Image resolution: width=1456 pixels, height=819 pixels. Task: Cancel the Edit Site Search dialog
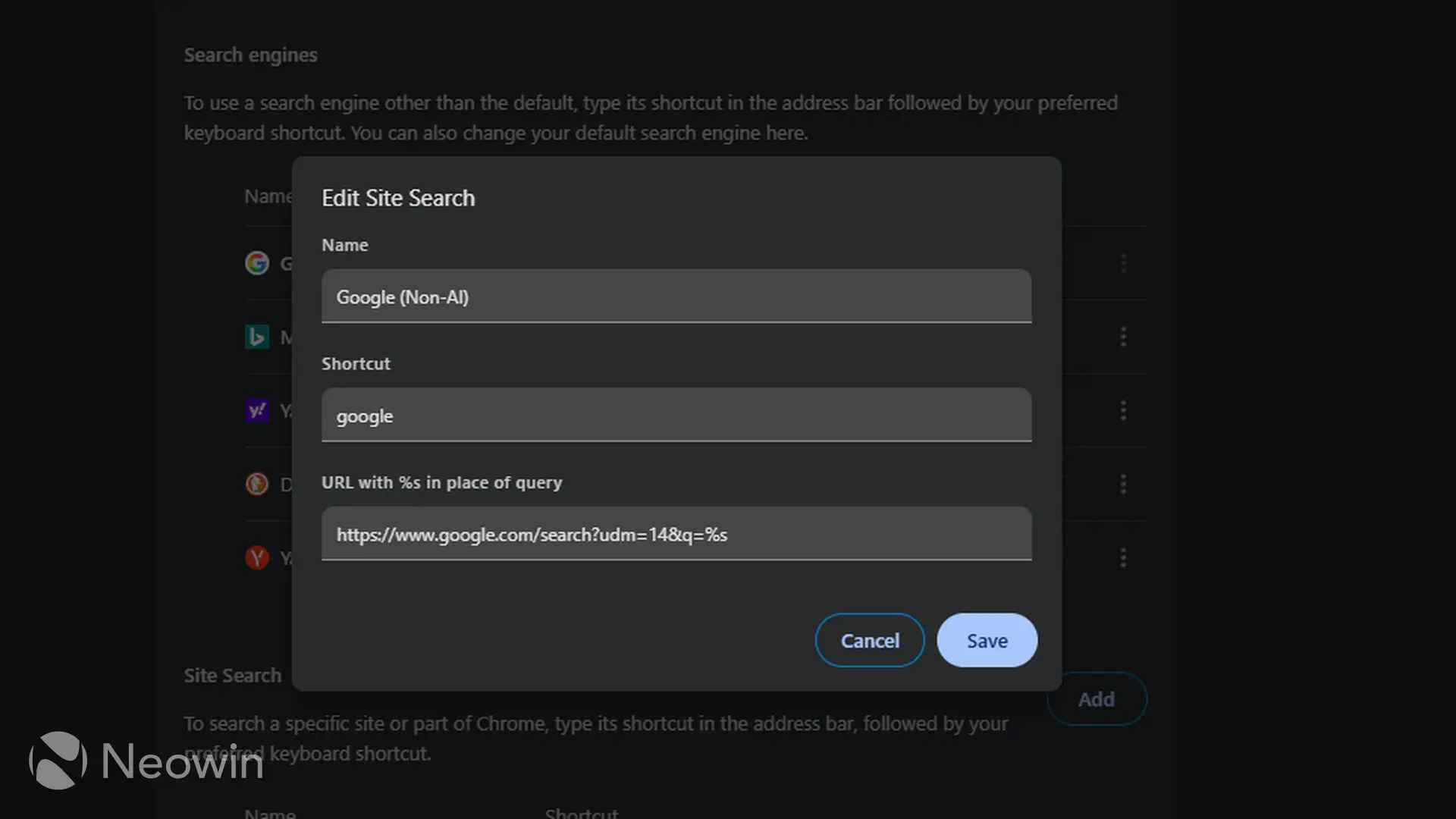pos(870,641)
